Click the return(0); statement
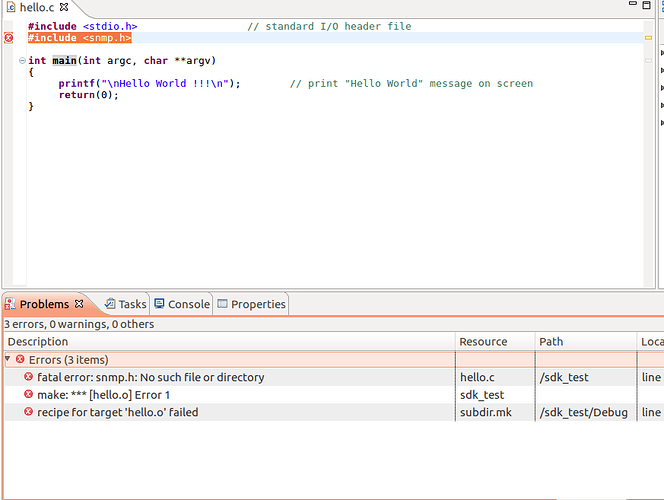Screen dimensions: 664x500 89,95
